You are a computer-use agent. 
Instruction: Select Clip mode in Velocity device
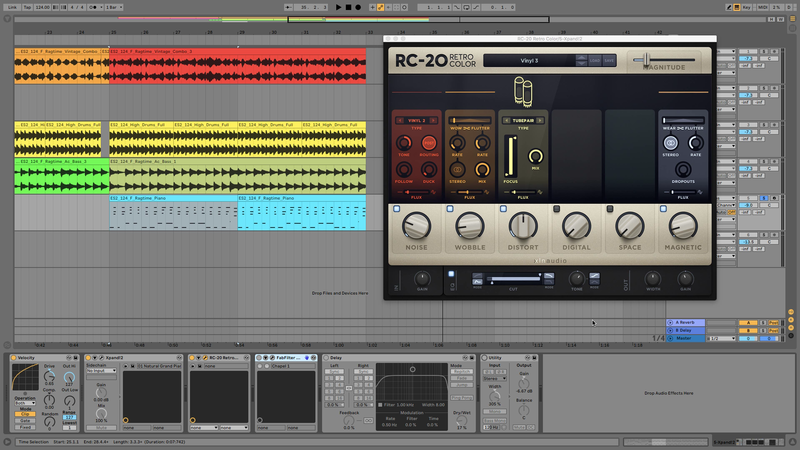click(25, 414)
